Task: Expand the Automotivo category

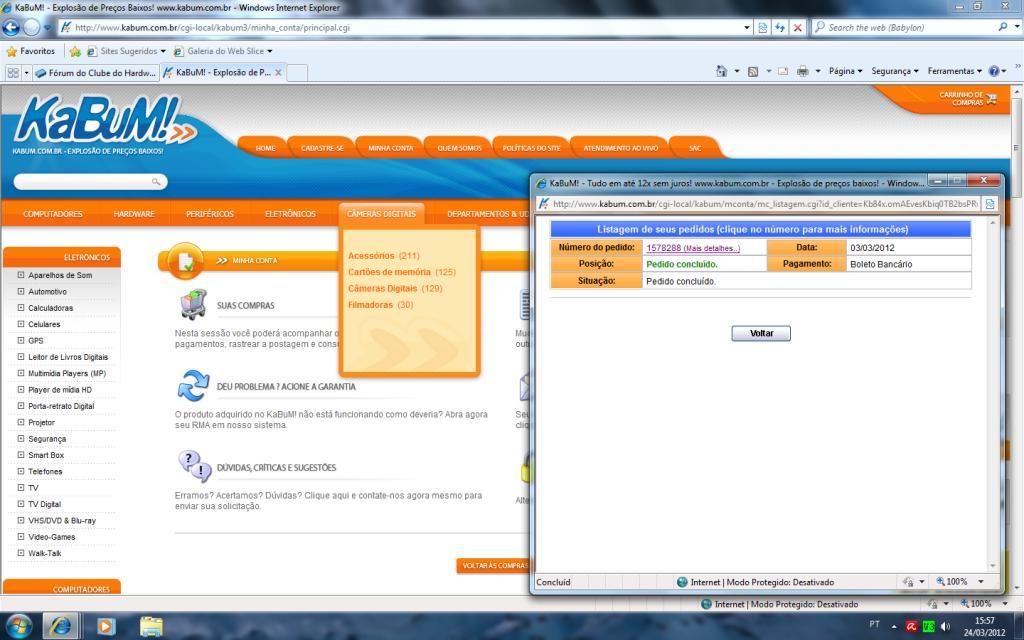Action: (21, 291)
